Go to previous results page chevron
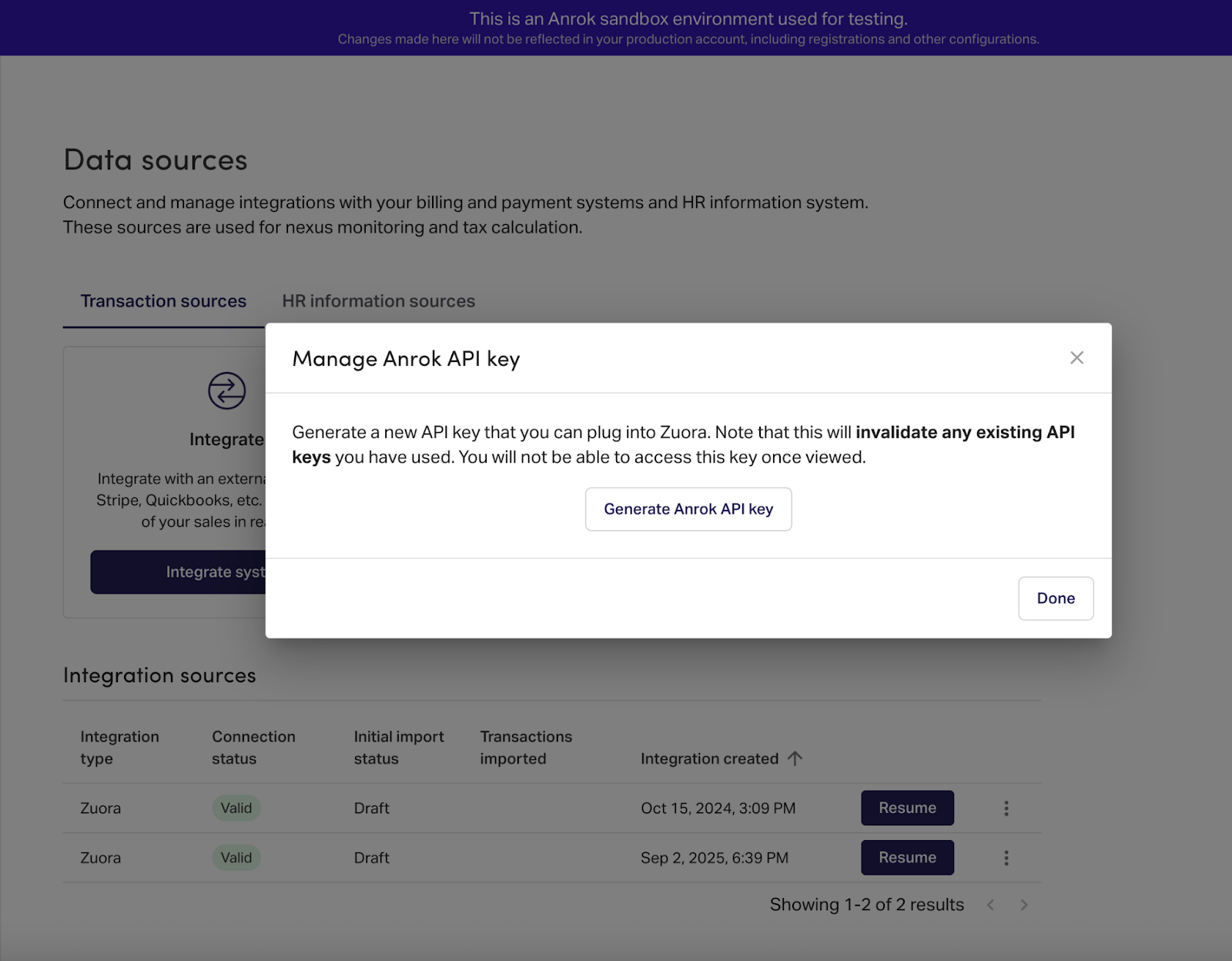1232x961 pixels. point(991,905)
